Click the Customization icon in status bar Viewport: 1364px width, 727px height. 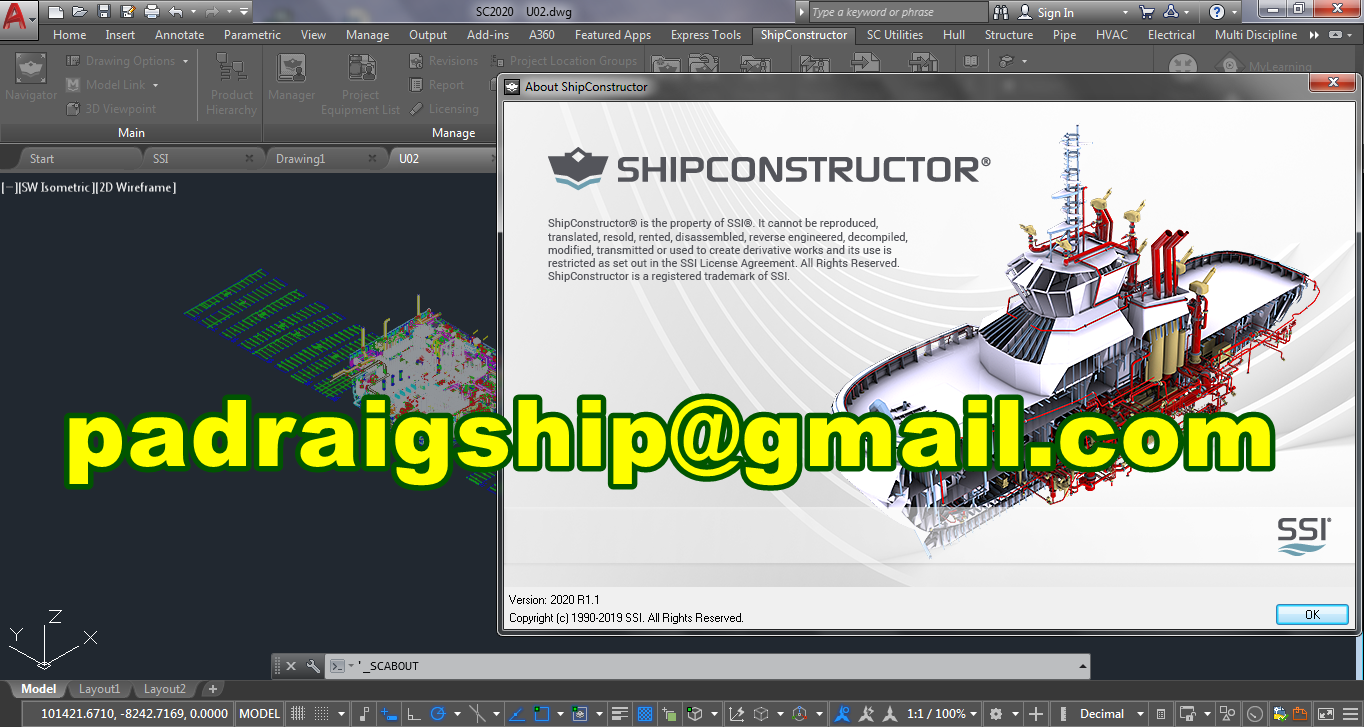(x=1350, y=714)
